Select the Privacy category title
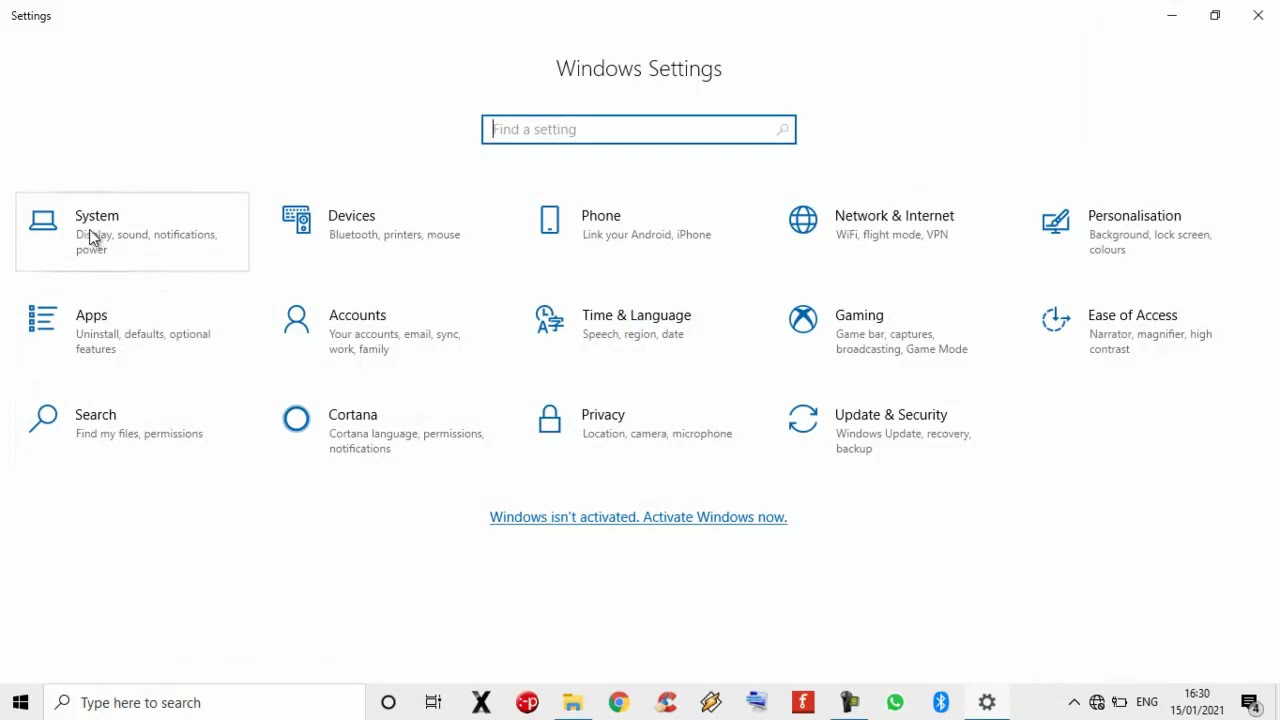 pos(603,414)
